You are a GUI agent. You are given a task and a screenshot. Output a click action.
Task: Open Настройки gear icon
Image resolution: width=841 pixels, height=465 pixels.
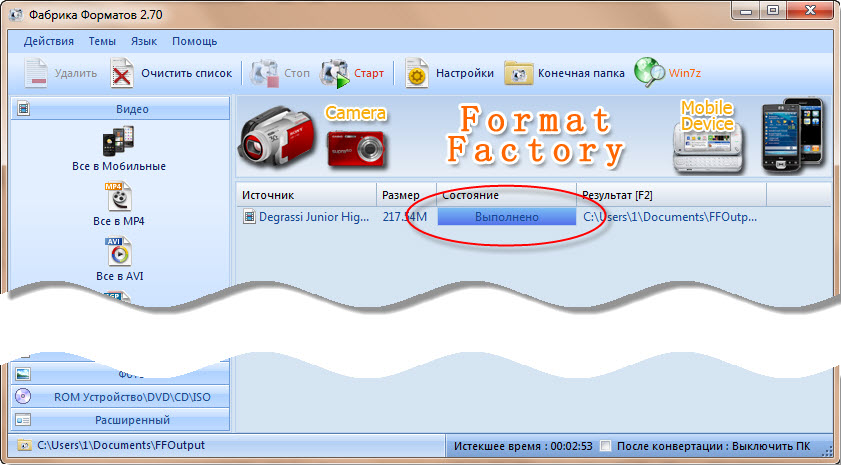(x=416, y=73)
